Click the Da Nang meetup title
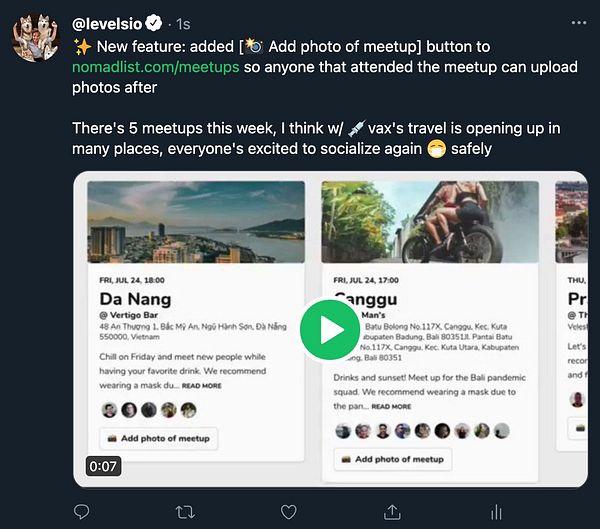This screenshot has height=529, width=600. [x=135, y=298]
